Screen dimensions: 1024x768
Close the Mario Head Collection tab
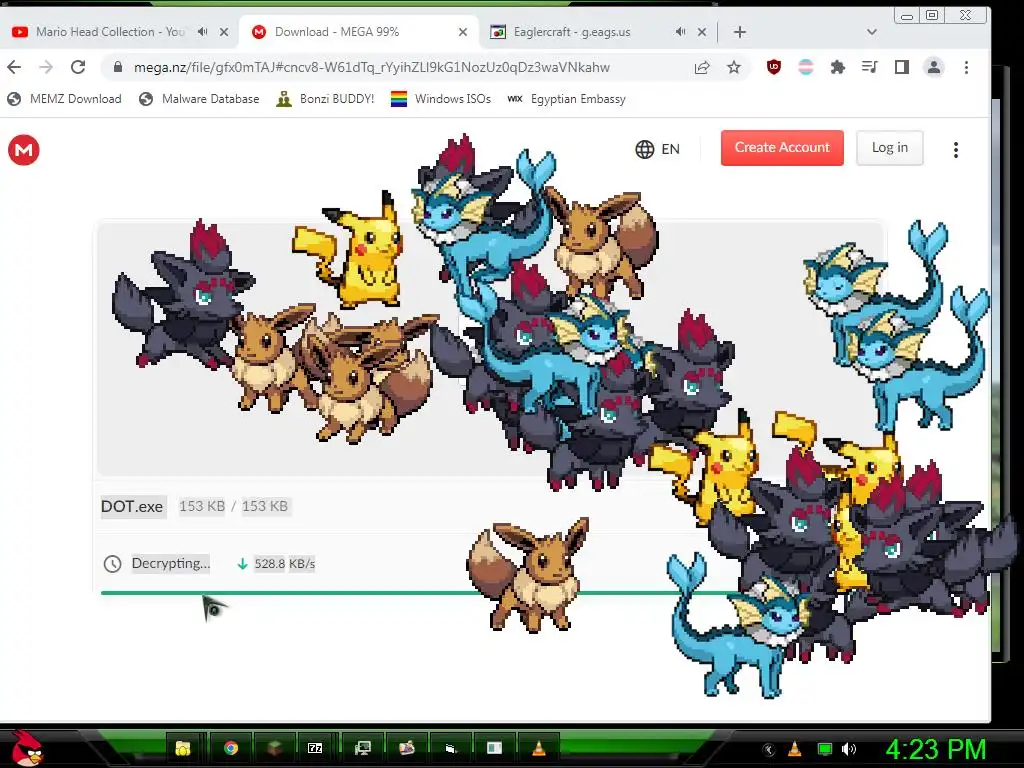[224, 31]
